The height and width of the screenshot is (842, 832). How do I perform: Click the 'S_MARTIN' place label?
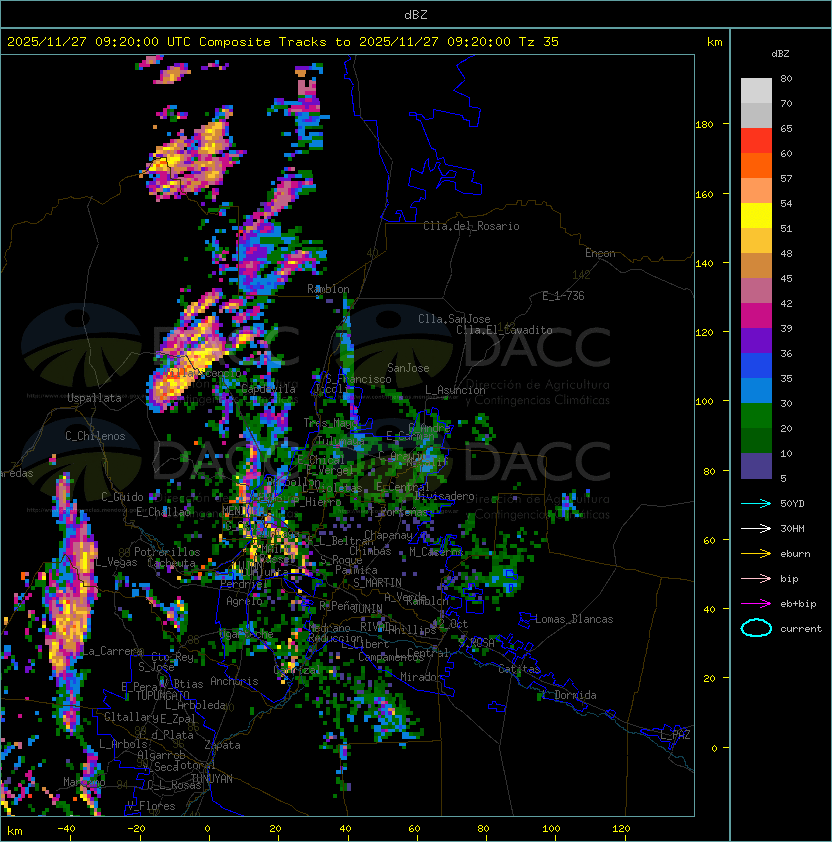[x=377, y=583]
